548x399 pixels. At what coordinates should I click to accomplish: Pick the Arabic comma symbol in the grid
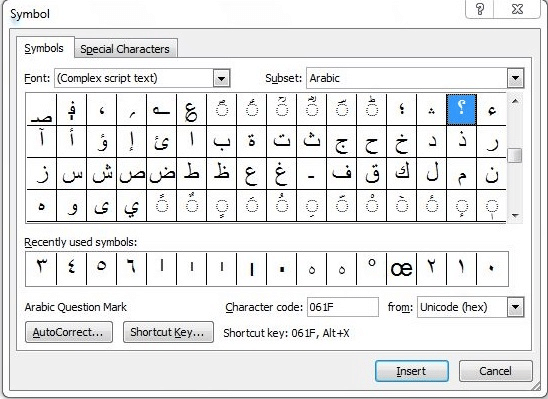click(x=102, y=109)
